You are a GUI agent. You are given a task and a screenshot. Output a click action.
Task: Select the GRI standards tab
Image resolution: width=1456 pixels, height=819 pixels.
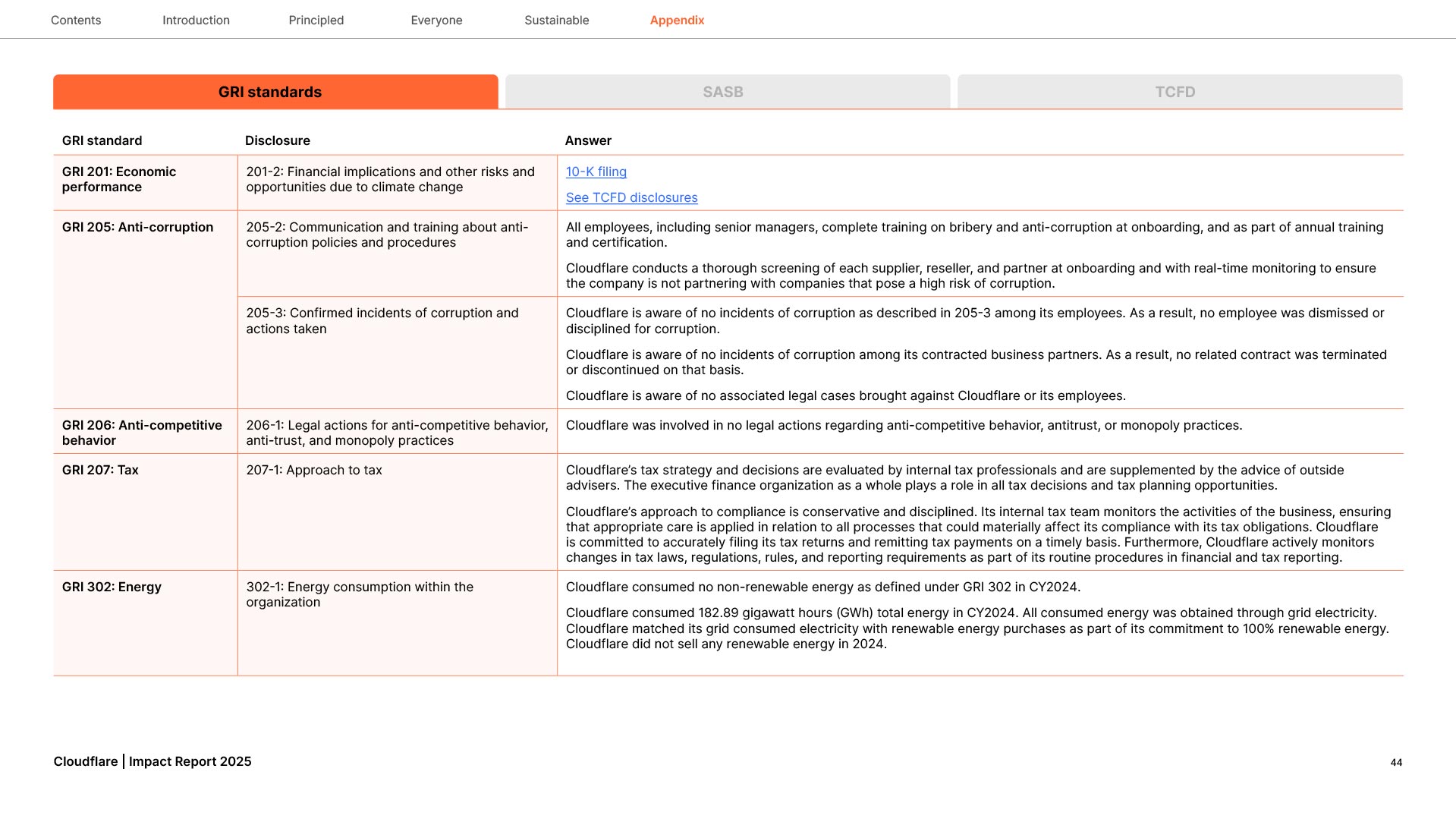pos(275,92)
